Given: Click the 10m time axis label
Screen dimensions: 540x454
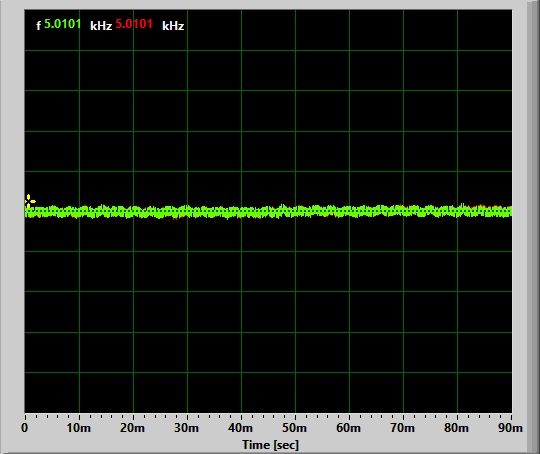Looking at the screenshot, I should (x=79, y=428).
